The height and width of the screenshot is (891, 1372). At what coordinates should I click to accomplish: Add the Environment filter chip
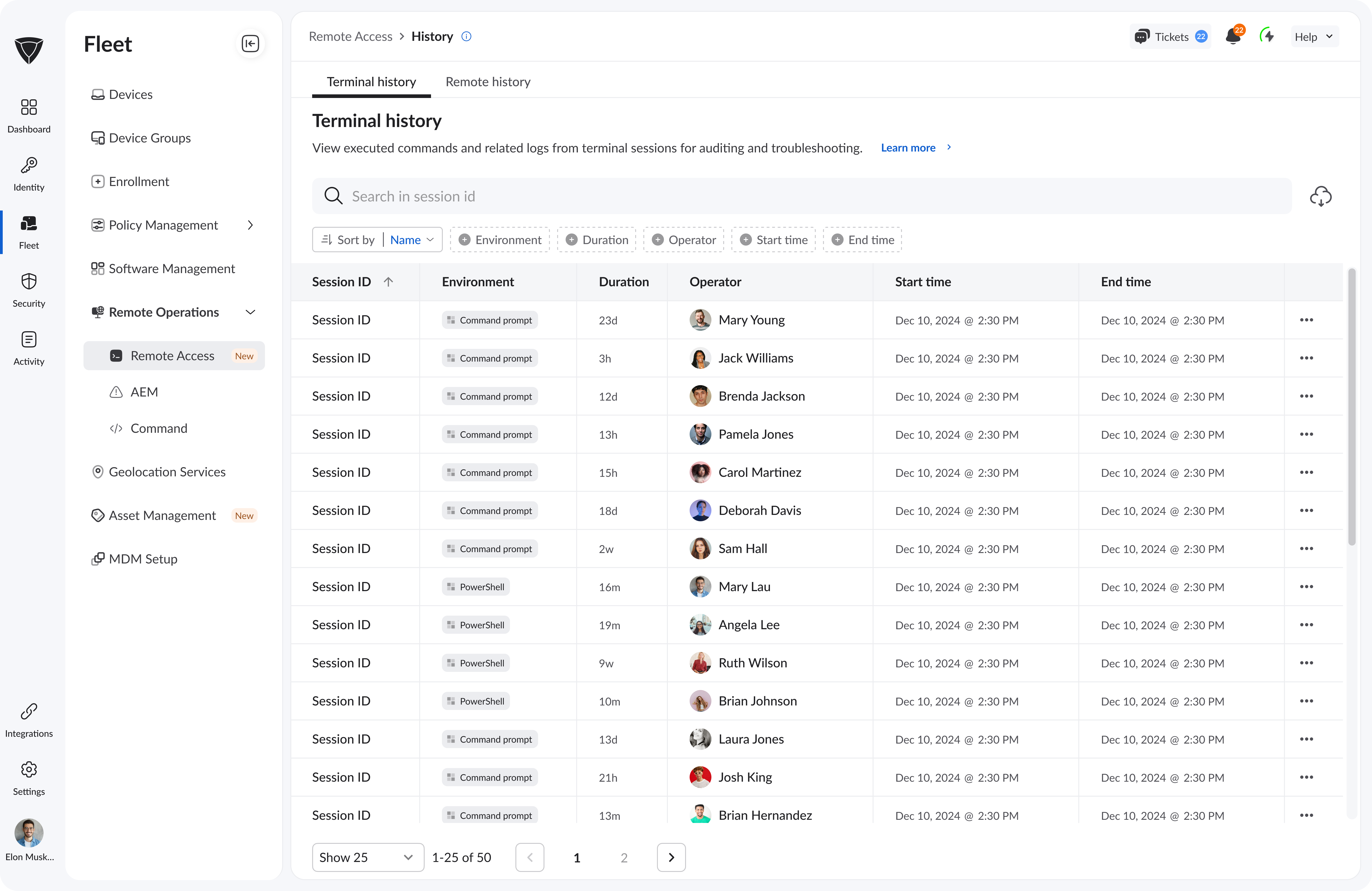click(x=500, y=240)
